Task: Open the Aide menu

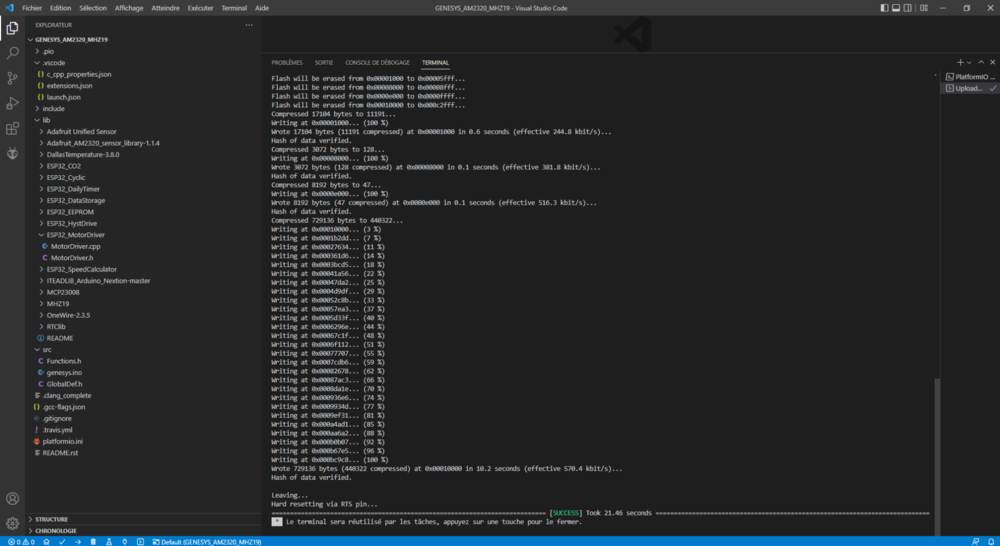Action: (x=262, y=8)
